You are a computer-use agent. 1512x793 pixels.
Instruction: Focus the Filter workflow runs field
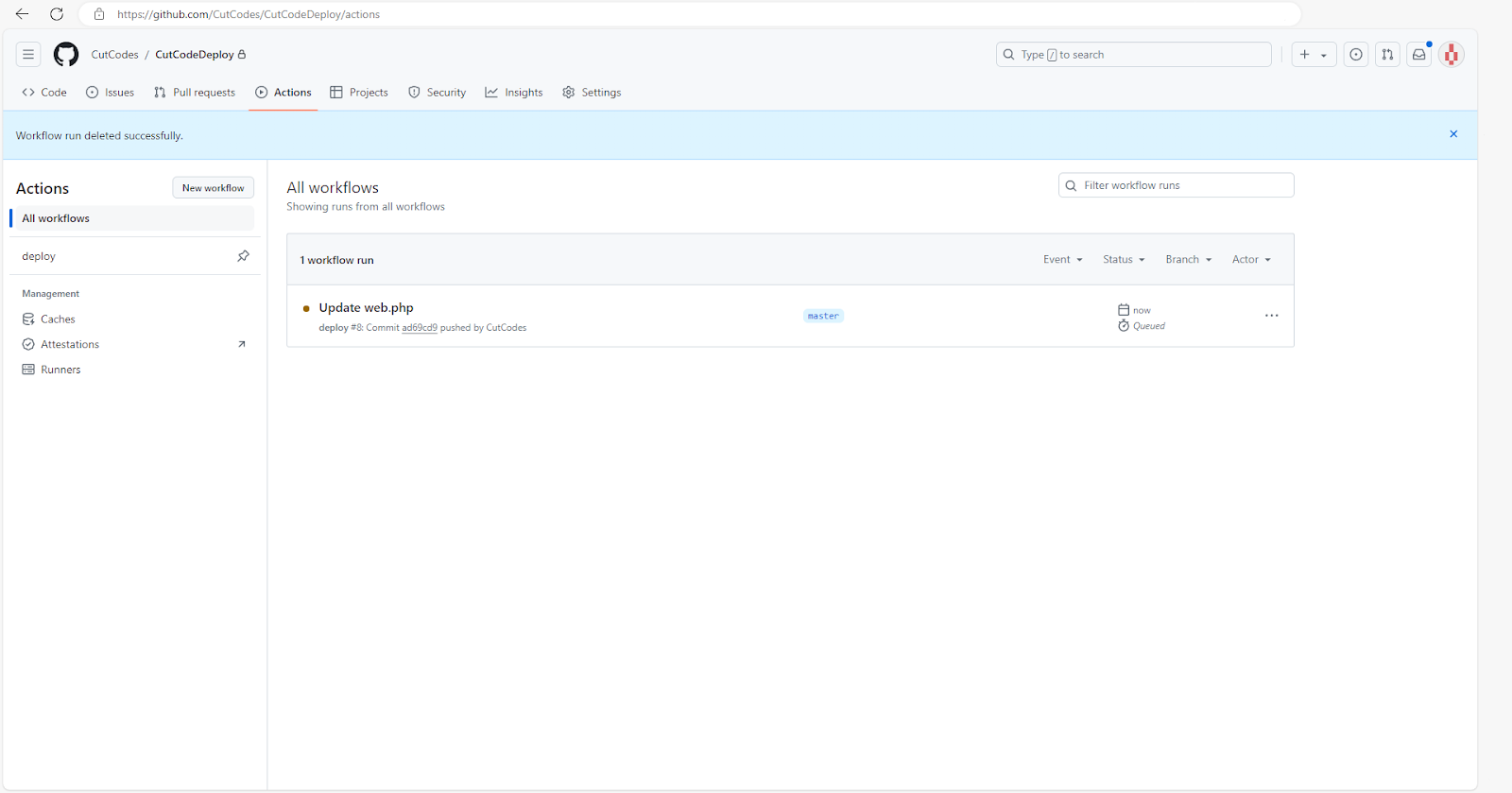(1176, 185)
